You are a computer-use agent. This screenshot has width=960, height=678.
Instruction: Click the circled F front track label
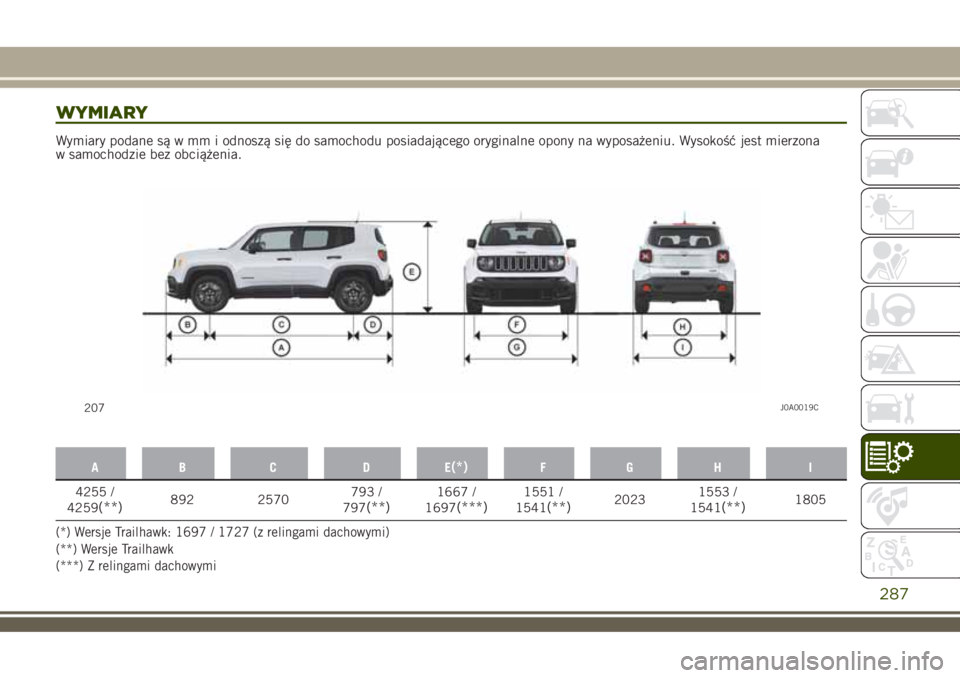[x=517, y=324]
